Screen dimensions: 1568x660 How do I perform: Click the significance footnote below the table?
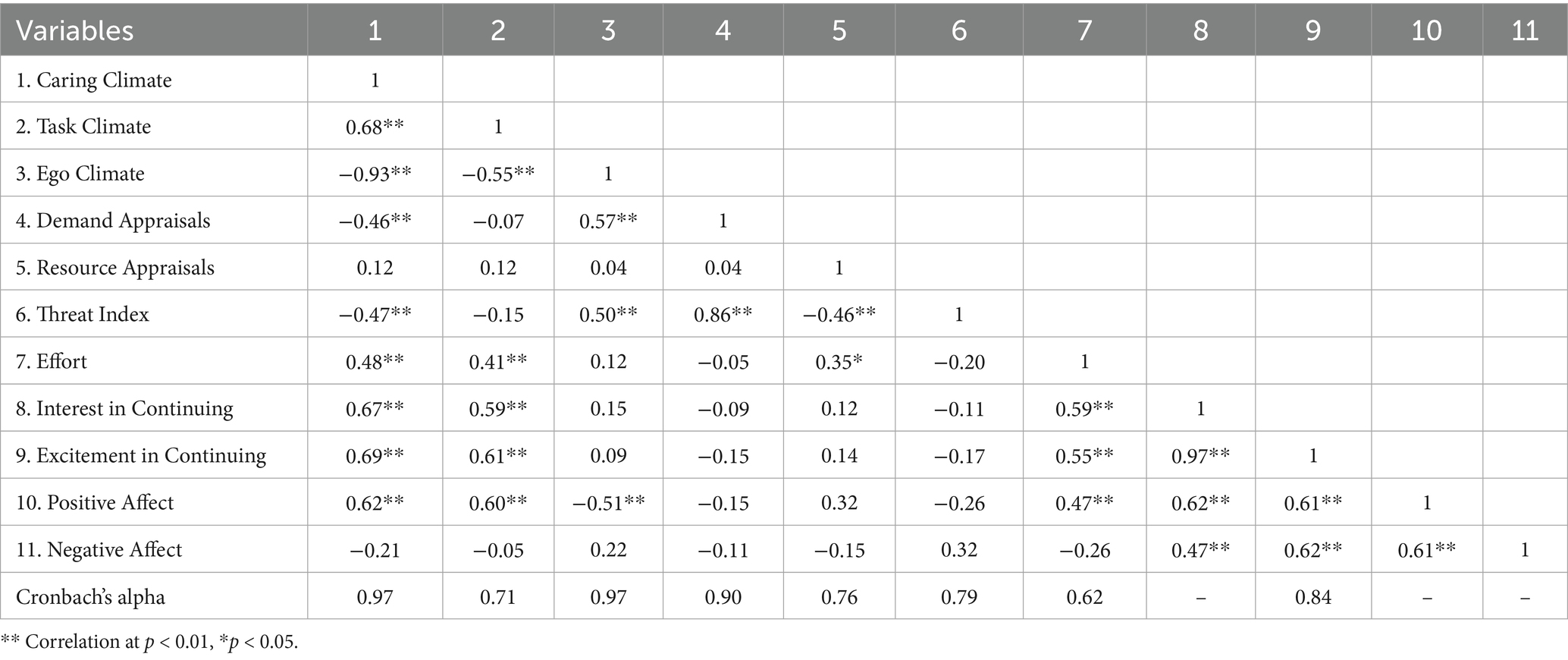click(150, 643)
